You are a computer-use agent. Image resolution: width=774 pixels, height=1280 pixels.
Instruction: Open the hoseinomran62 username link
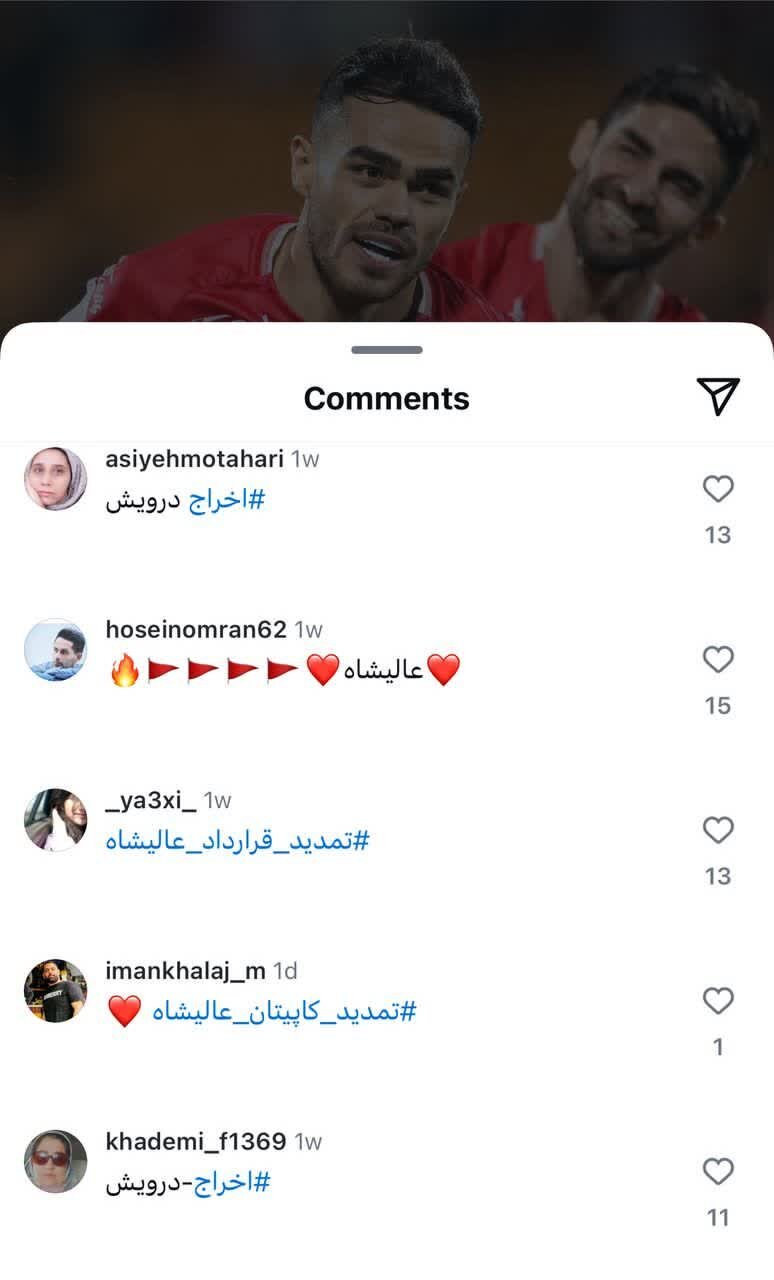pos(196,630)
